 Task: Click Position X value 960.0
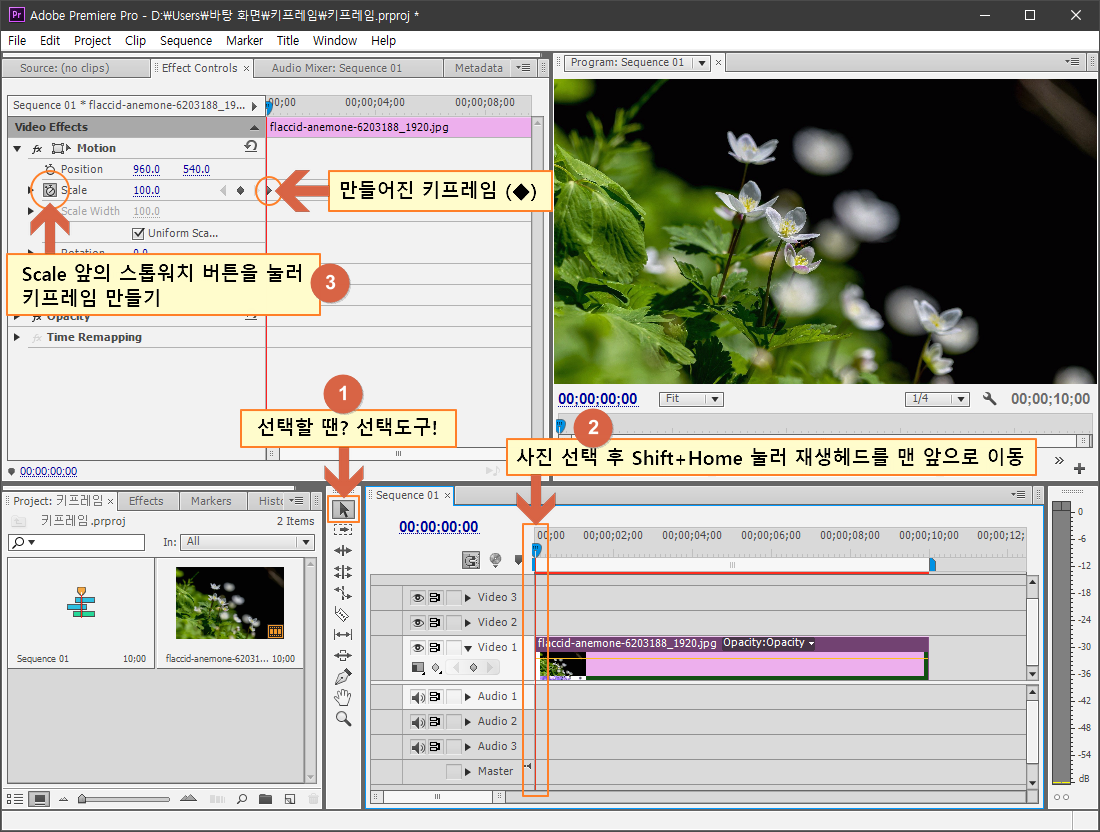pyautogui.click(x=147, y=169)
